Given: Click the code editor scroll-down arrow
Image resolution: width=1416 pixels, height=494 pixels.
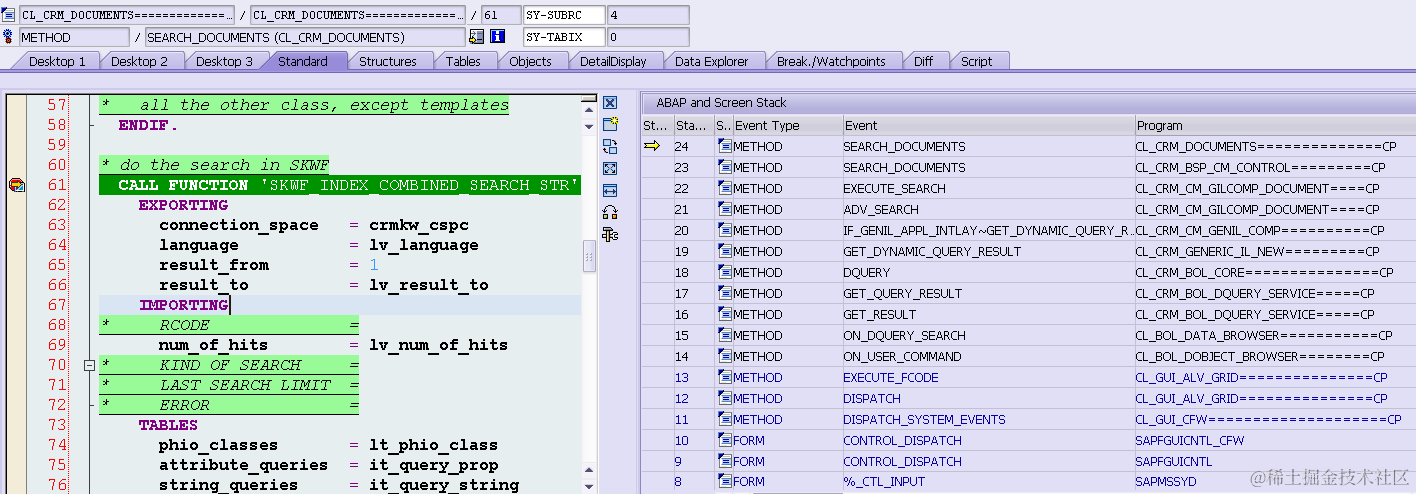Looking at the screenshot, I should tap(590, 486).
